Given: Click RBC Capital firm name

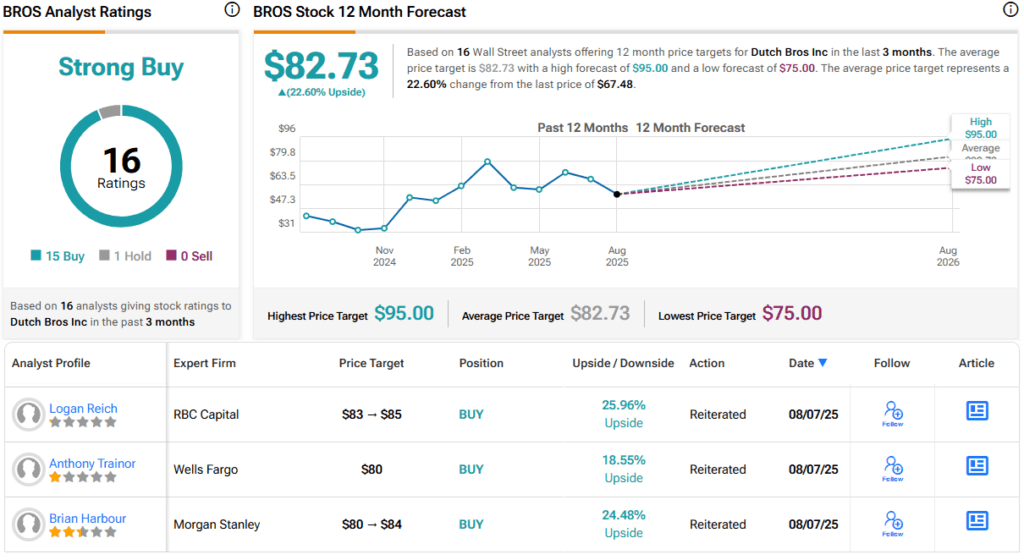Looking at the screenshot, I should [x=206, y=414].
